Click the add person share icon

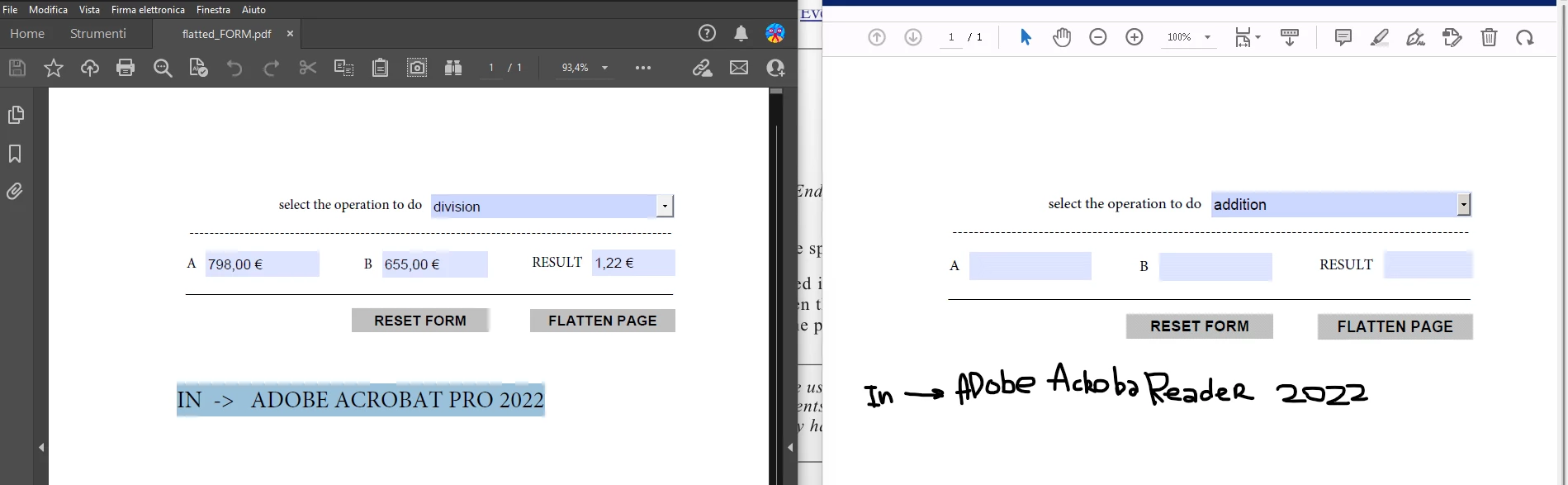775,68
